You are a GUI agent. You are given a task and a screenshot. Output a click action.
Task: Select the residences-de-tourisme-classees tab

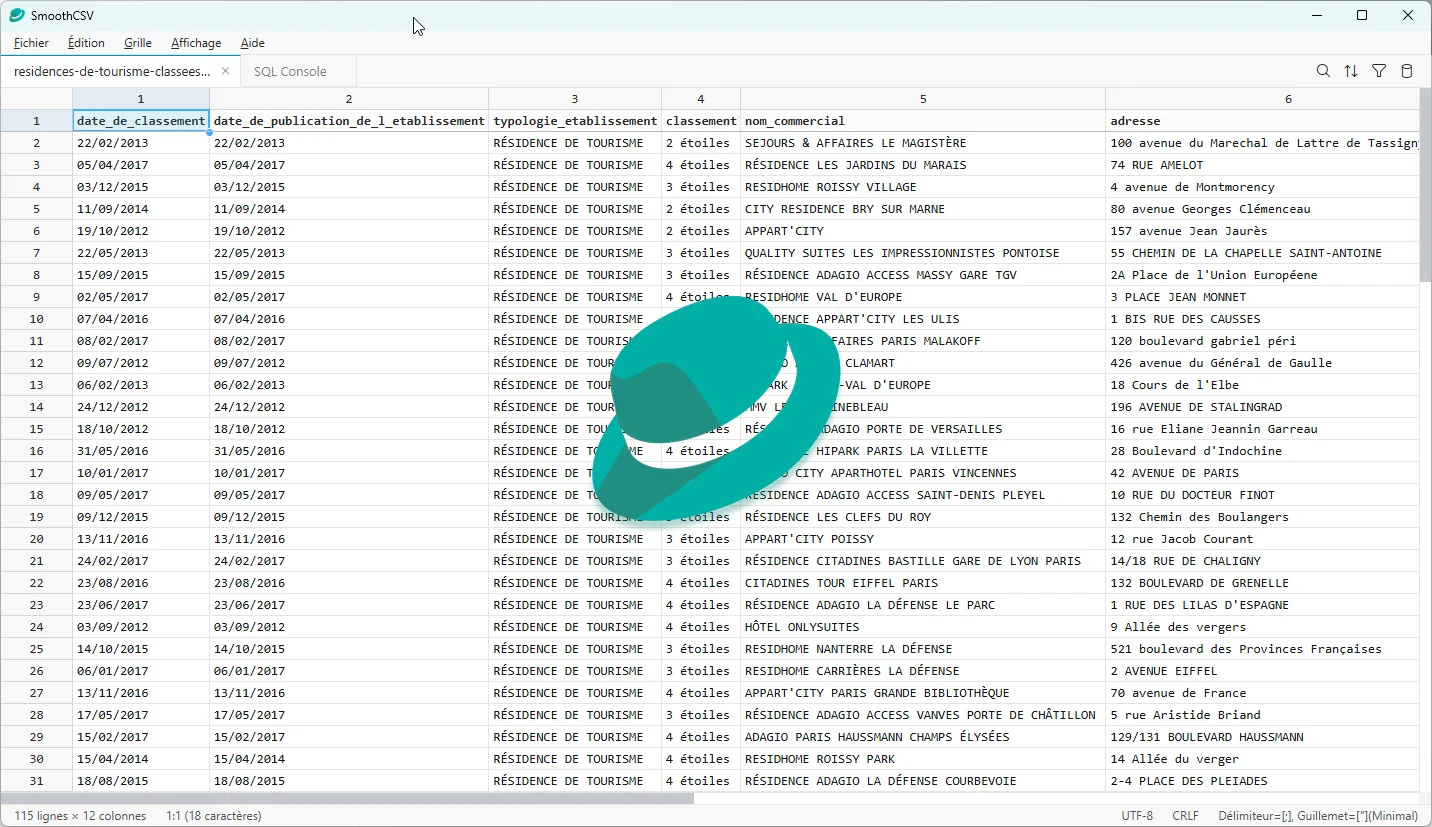(x=110, y=71)
